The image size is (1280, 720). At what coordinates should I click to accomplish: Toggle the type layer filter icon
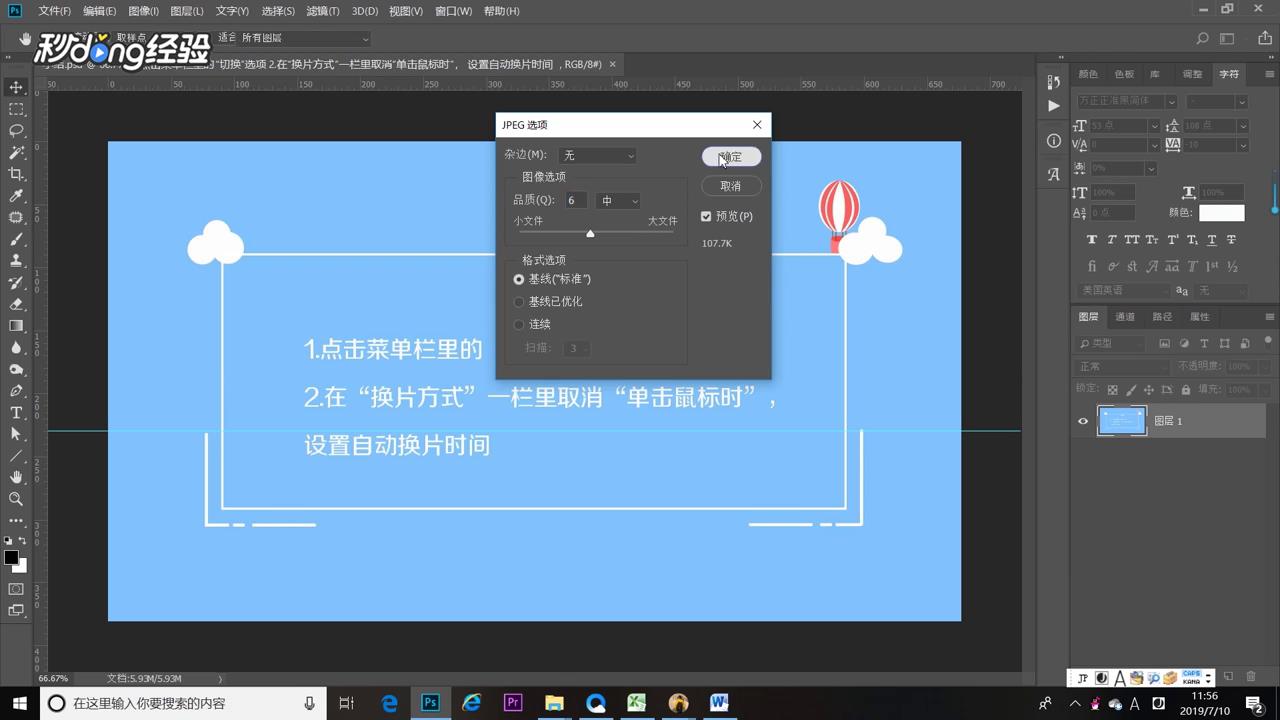pos(1204,342)
